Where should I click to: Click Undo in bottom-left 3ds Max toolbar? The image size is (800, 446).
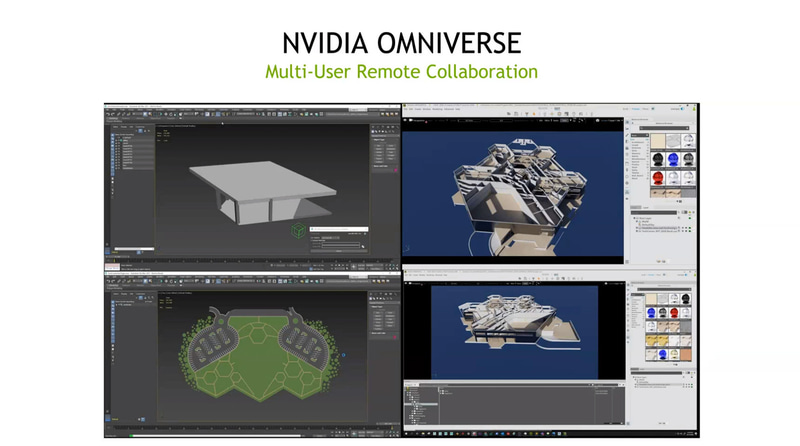tap(108, 281)
